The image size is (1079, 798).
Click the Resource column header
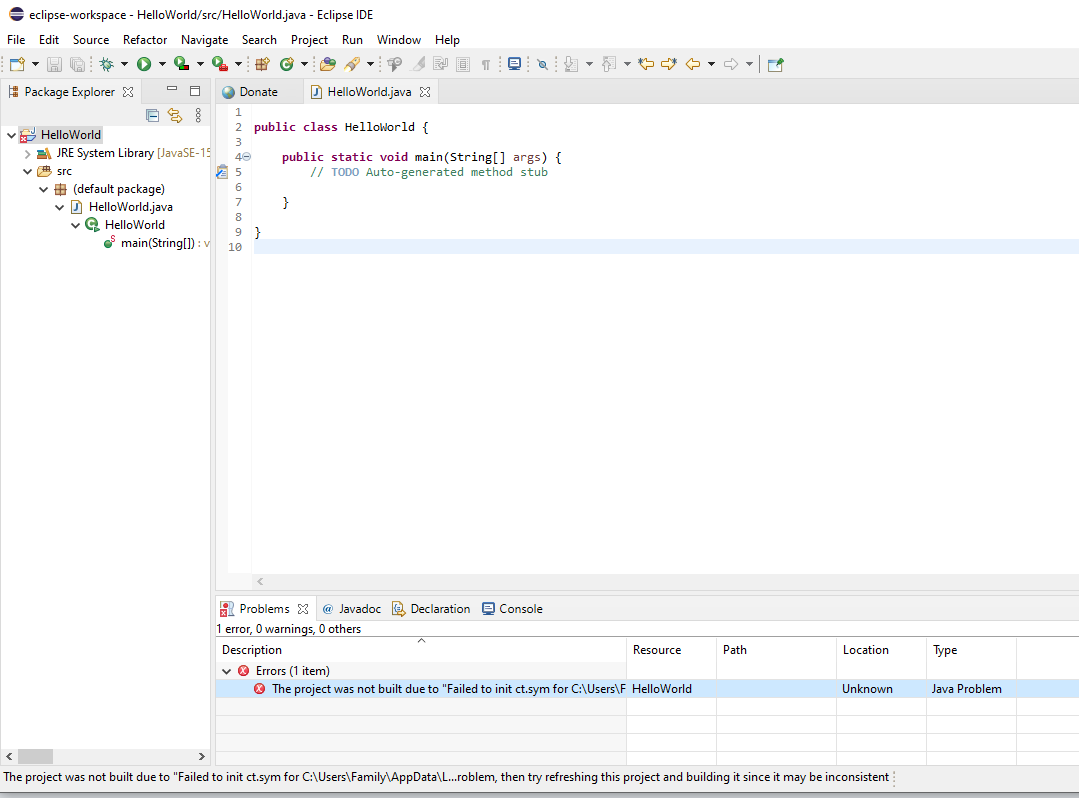[x=657, y=650]
